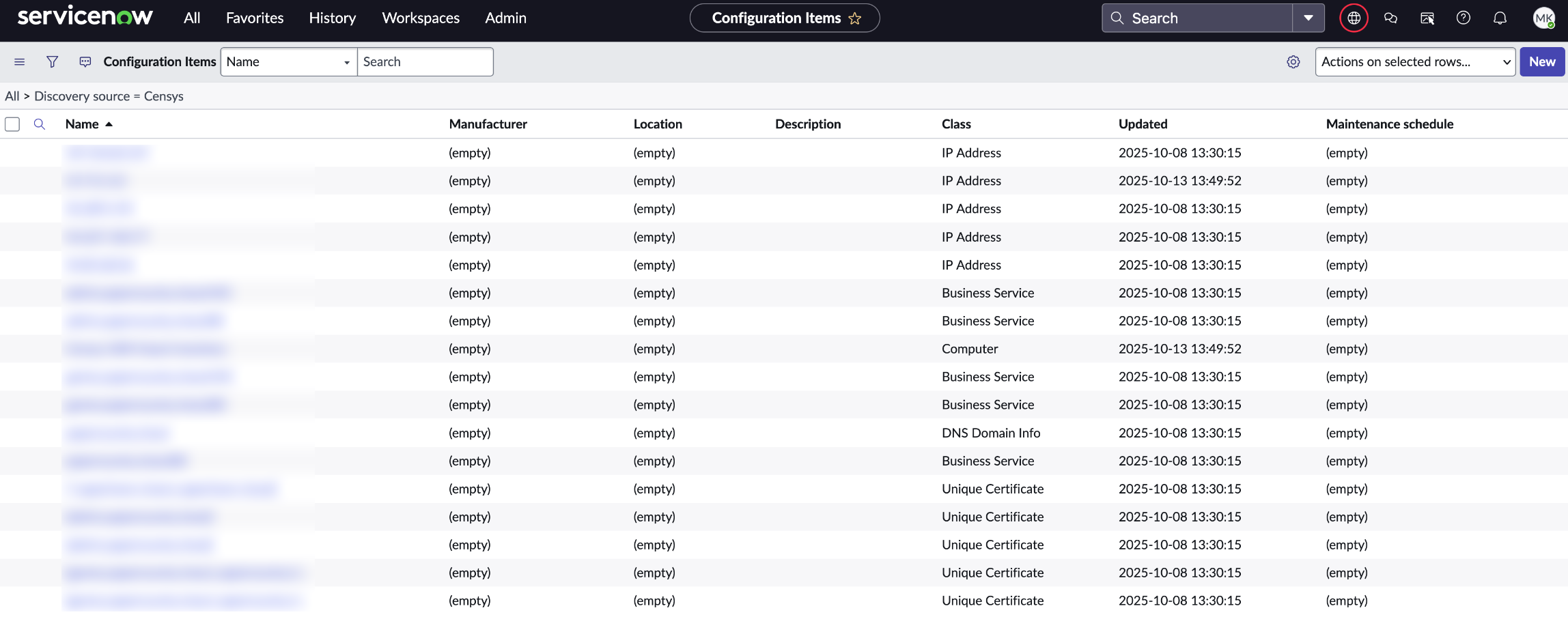Open the list controls hamburger menu

(20, 62)
